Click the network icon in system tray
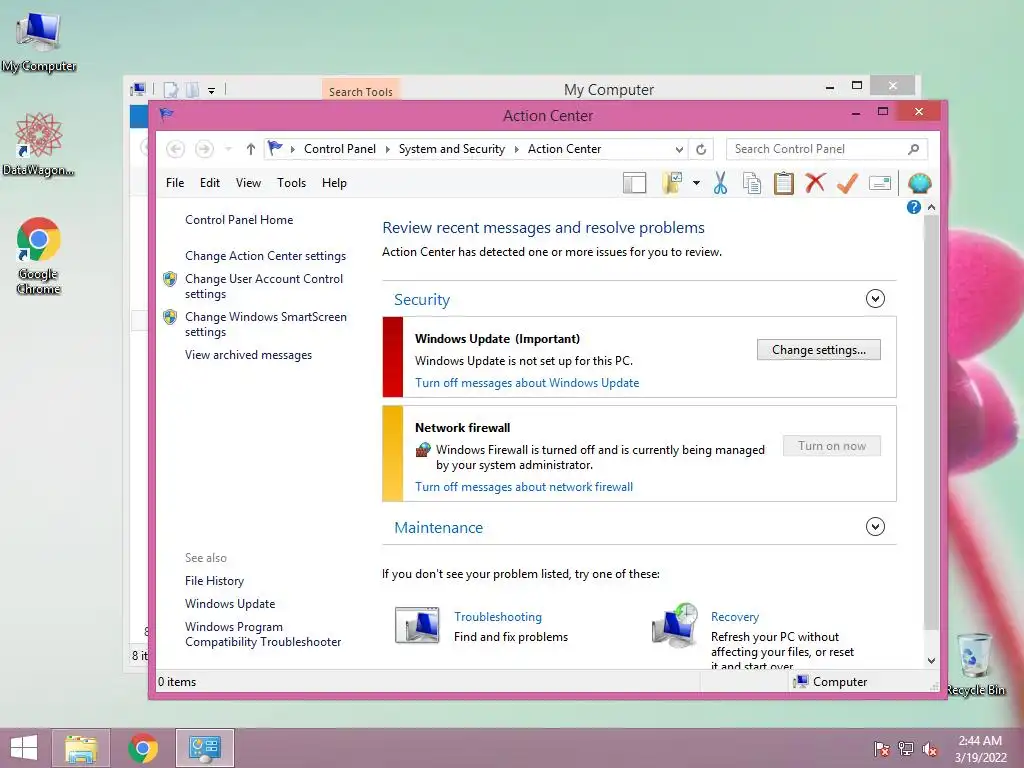 pyautogui.click(x=906, y=748)
